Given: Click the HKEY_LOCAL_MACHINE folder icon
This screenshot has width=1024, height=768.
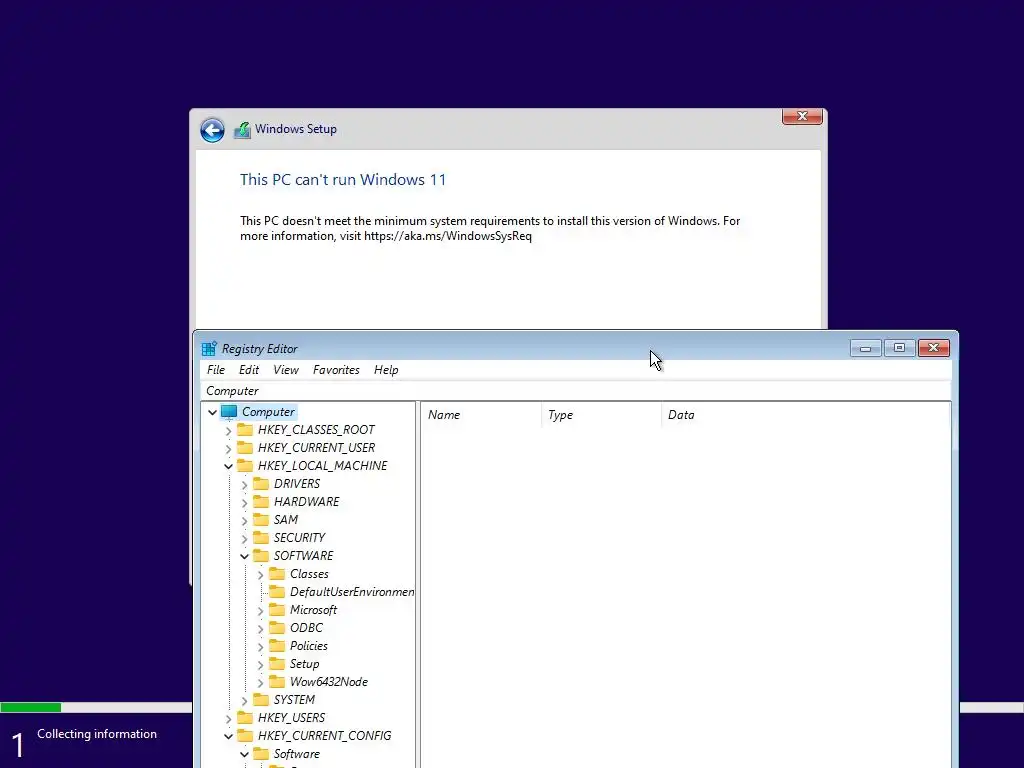Looking at the screenshot, I should click(245, 466).
